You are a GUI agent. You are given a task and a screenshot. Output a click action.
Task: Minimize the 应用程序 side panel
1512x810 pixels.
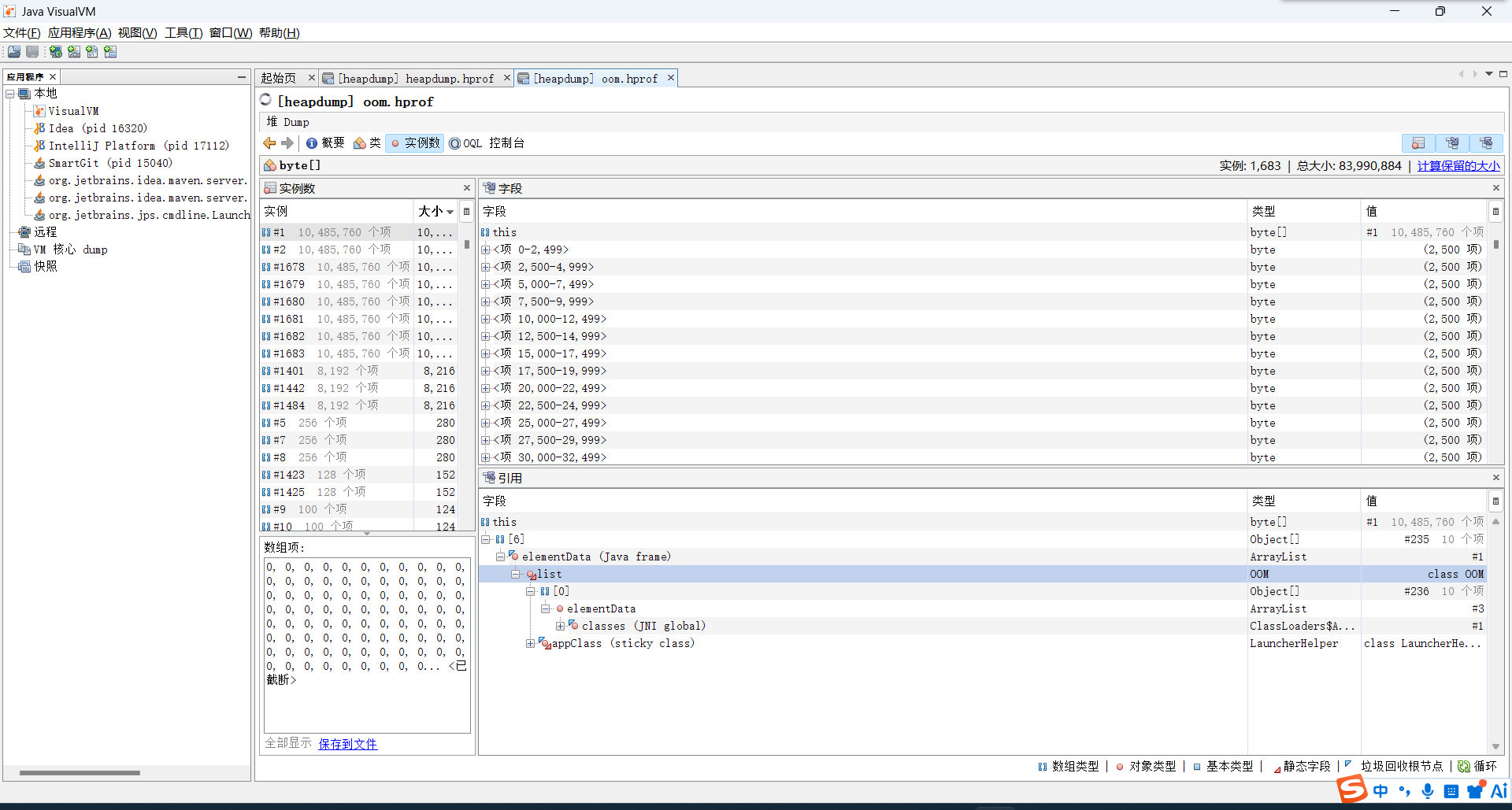[242, 76]
